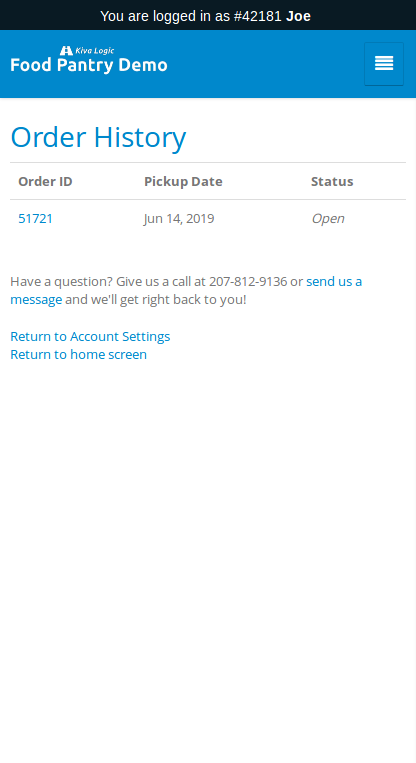Return to Account Settings

click(90, 336)
